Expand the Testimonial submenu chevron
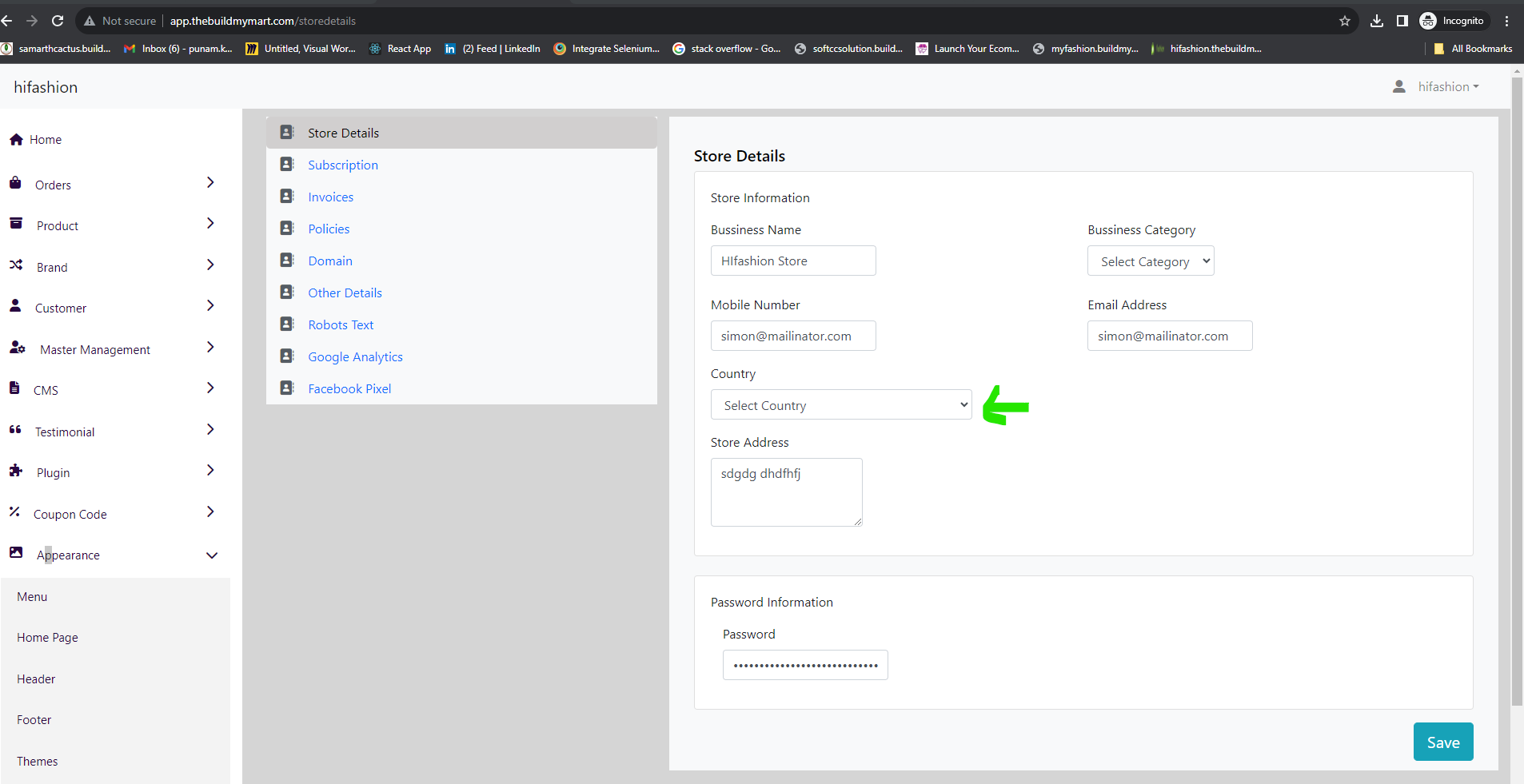 210,429
